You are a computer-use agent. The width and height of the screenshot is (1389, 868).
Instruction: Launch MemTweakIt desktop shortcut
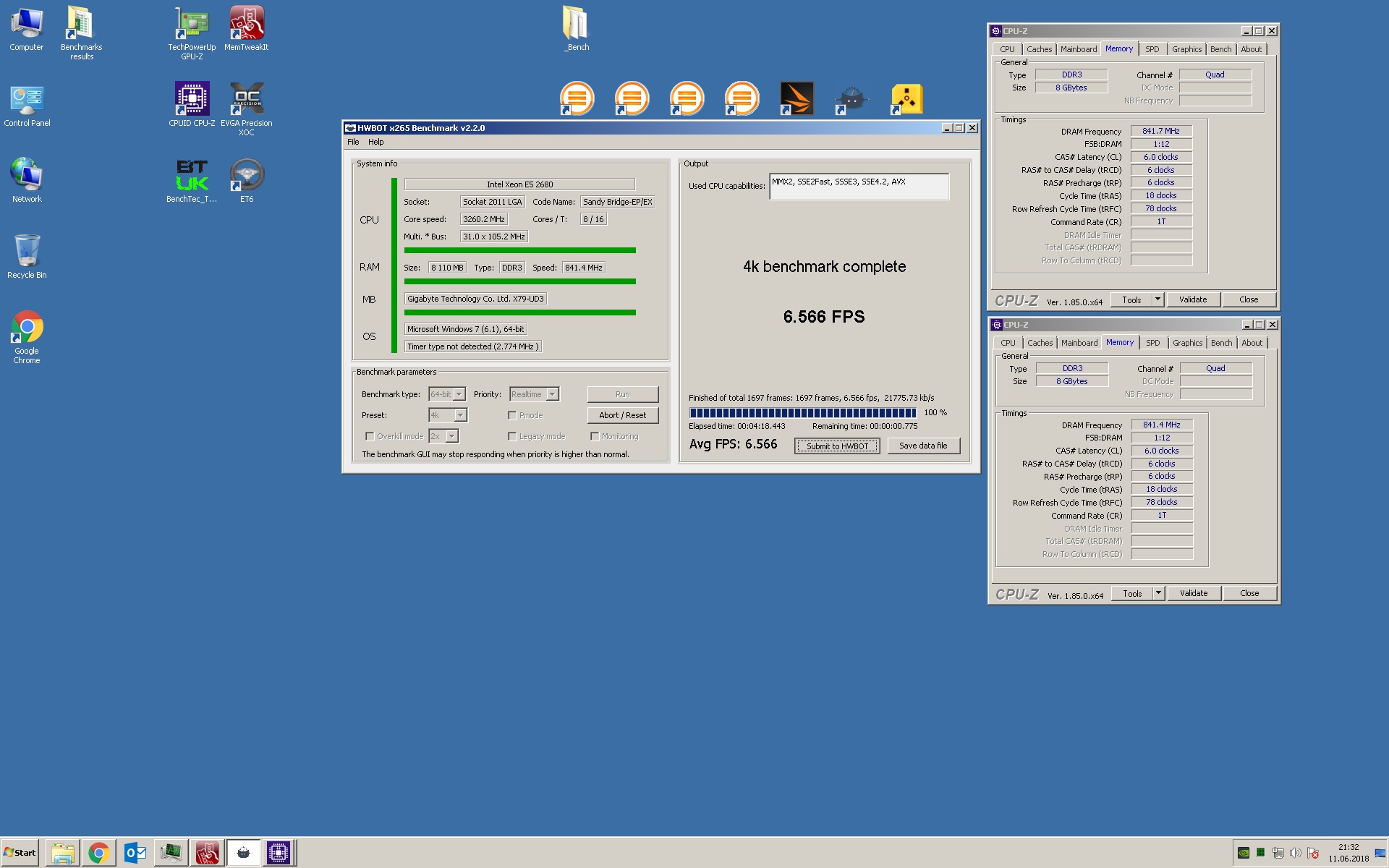[x=247, y=29]
